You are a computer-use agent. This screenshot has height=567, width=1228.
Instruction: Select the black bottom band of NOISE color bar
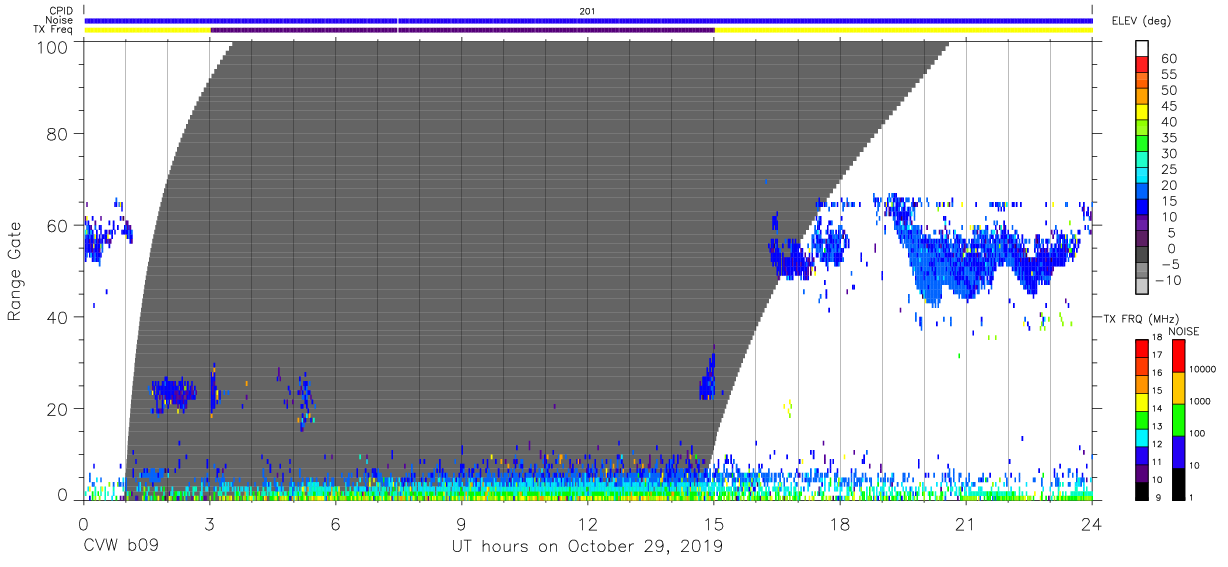[1178, 482]
